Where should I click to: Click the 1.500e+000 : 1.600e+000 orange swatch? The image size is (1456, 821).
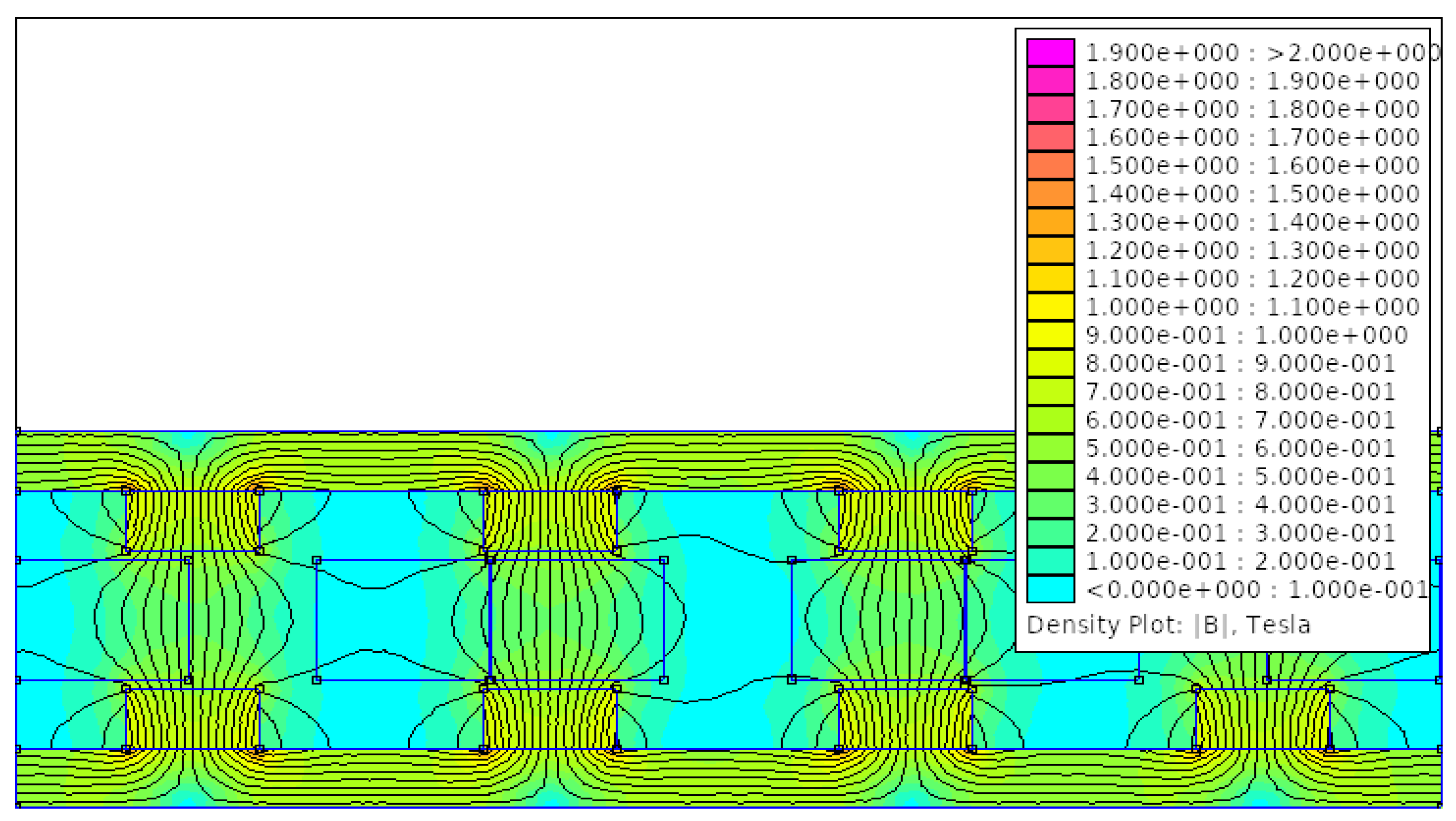[x=1050, y=166]
